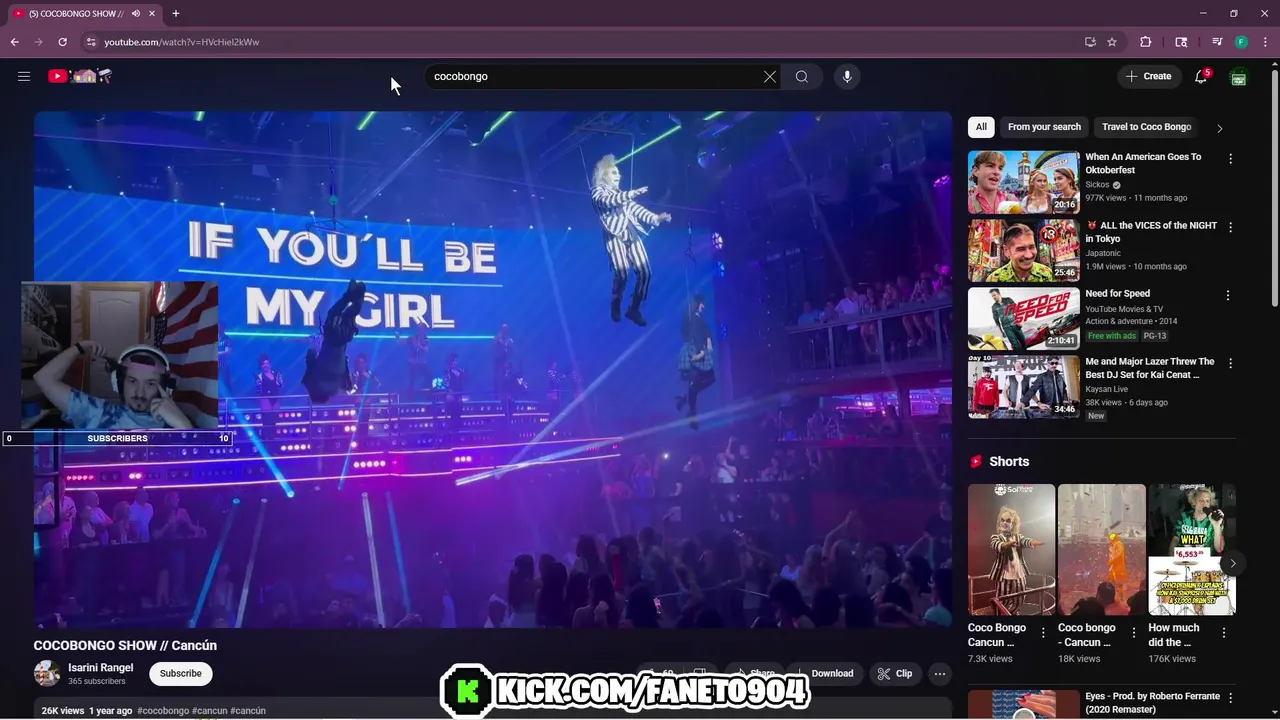Image resolution: width=1280 pixels, height=720 pixels.
Task: Click the video player to pause
Action: pyautogui.click(x=493, y=370)
